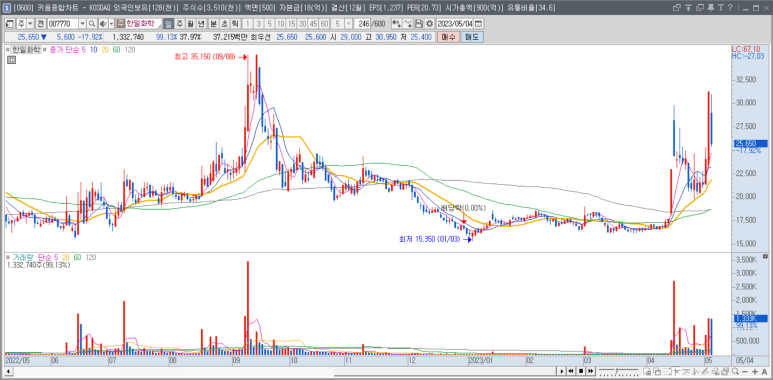Select the daily (일) period button
773x380 pixels.
pyautogui.click(x=168, y=24)
